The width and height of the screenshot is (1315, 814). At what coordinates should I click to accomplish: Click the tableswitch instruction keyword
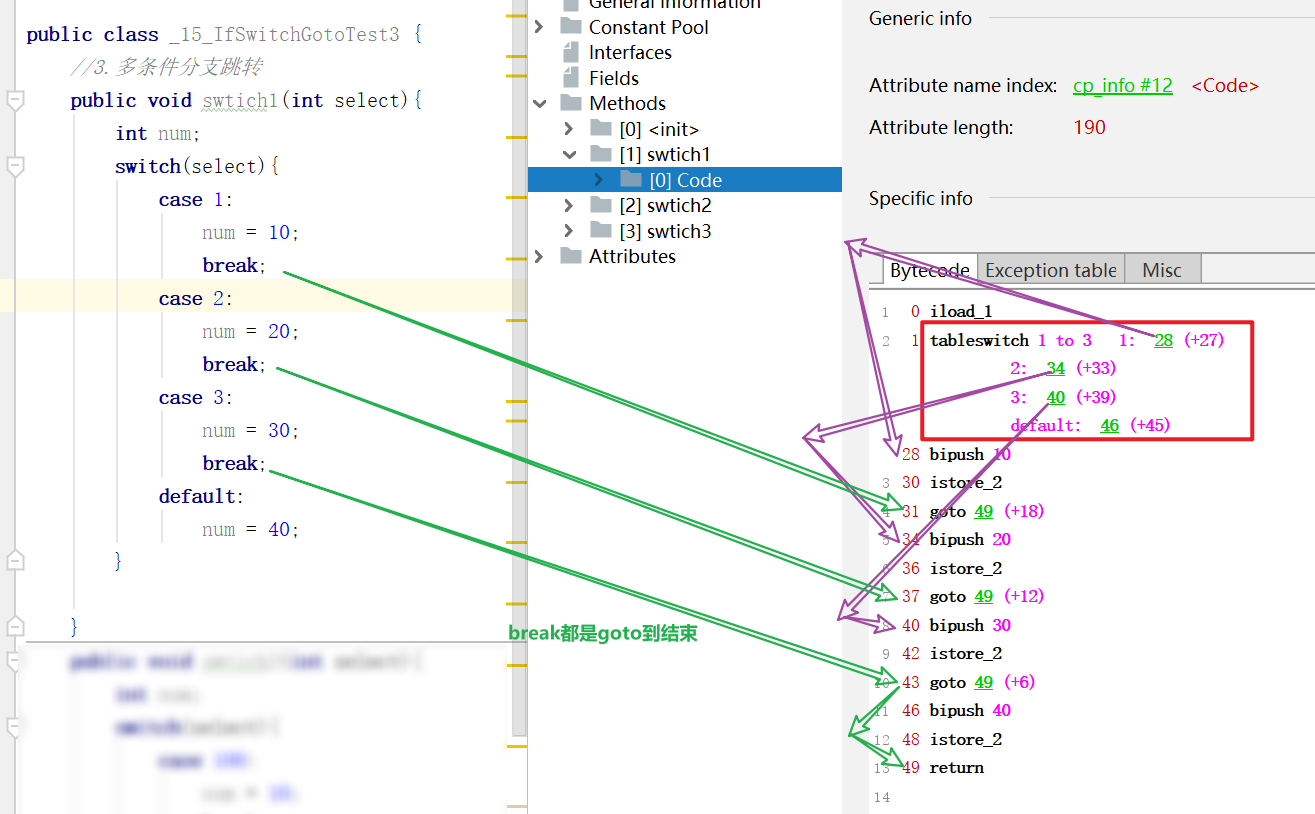point(979,340)
